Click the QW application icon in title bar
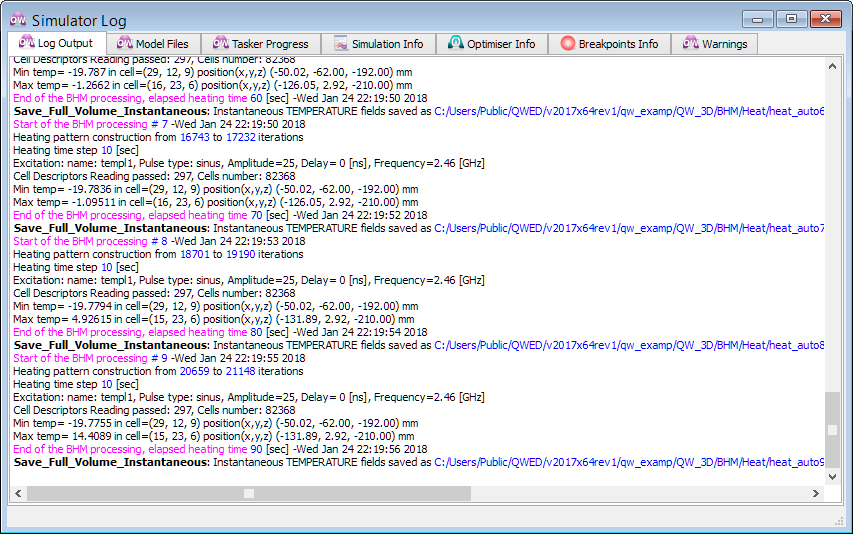This screenshot has height=534, width=853. (18, 19)
